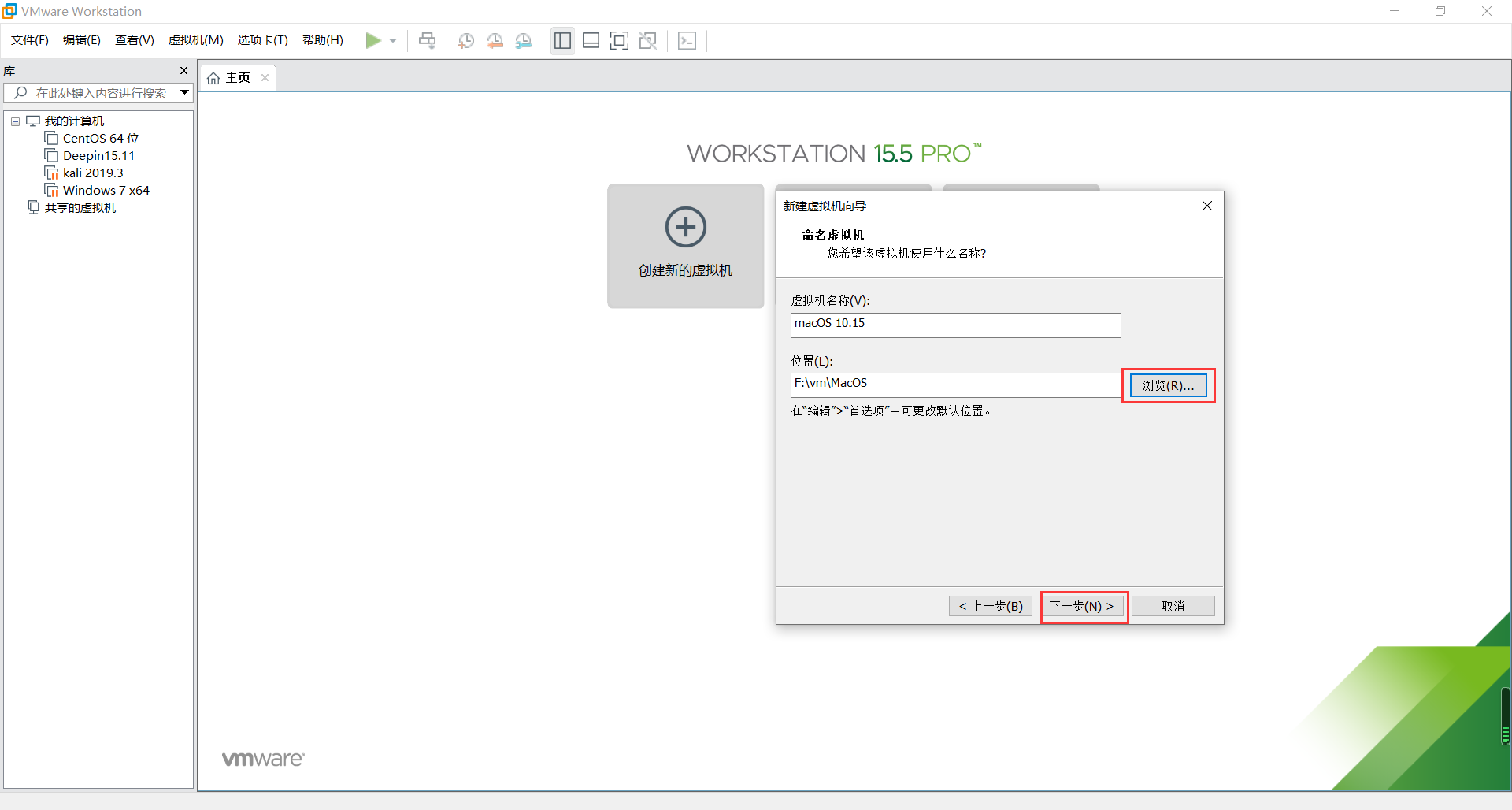Open the power options dropdown arrow

pos(393,41)
